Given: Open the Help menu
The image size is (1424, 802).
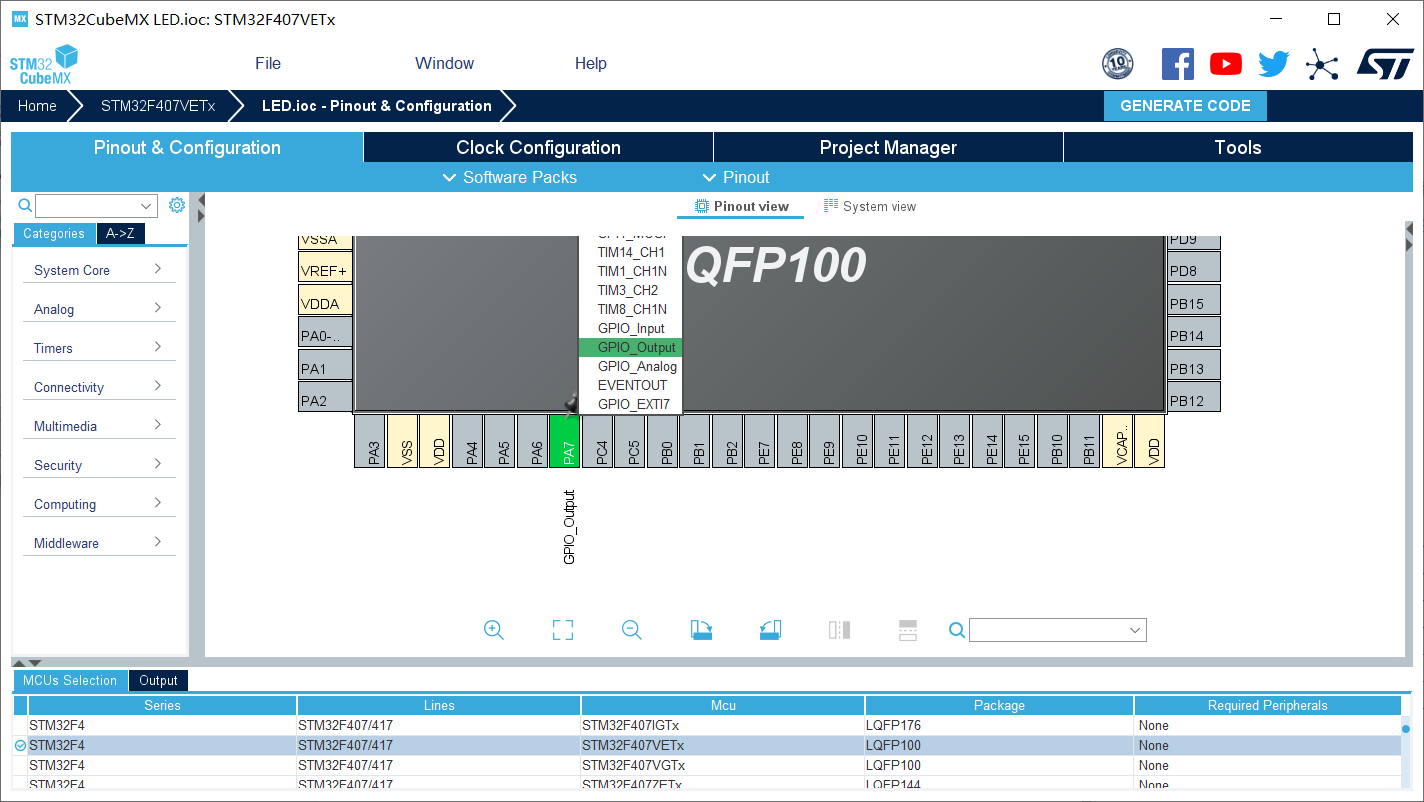Looking at the screenshot, I should tap(590, 63).
